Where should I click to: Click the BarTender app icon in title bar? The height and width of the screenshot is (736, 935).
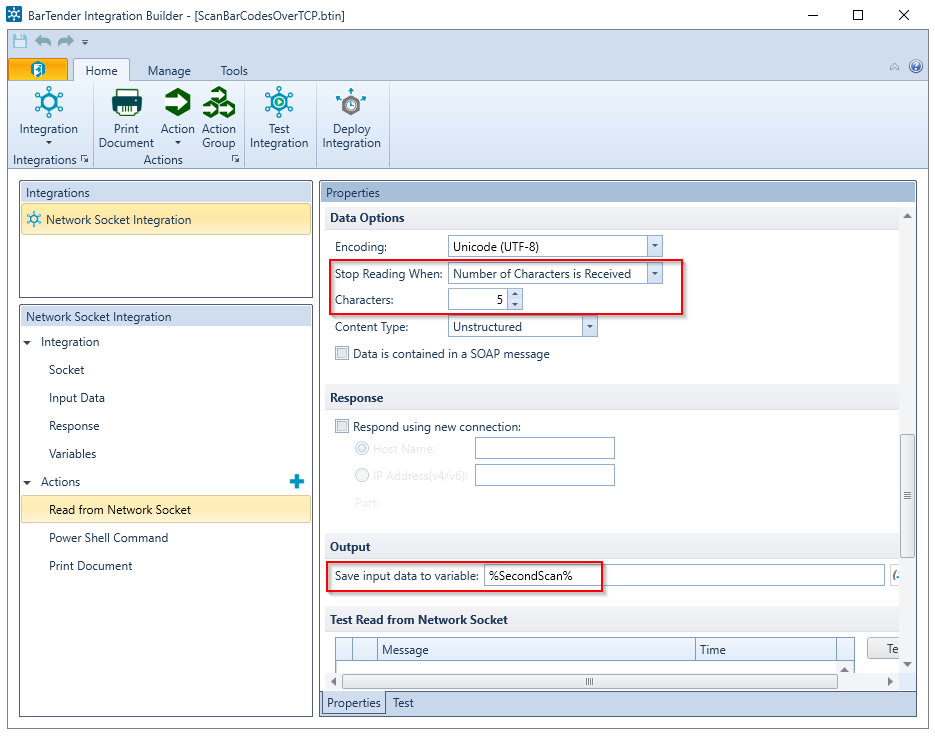(x=14, y=14)
